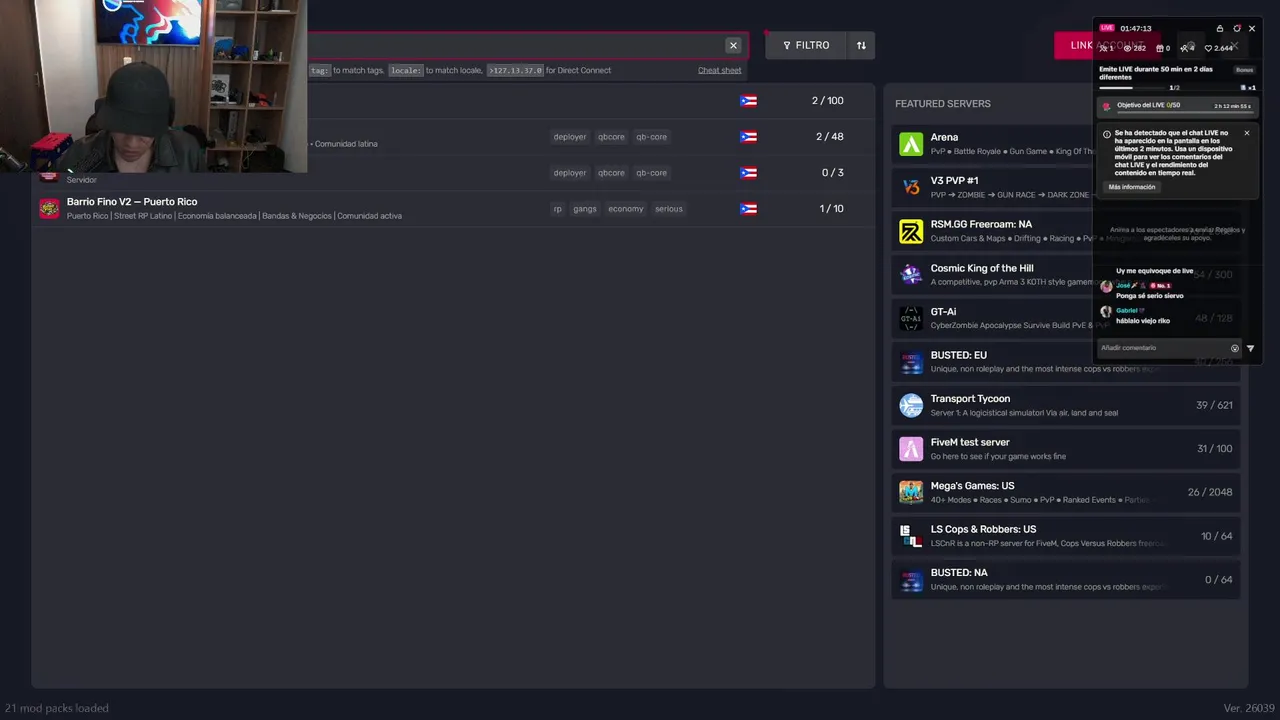Open the Cheat sheet link
The image size is (1280, 720).
(x=719, y=70)
